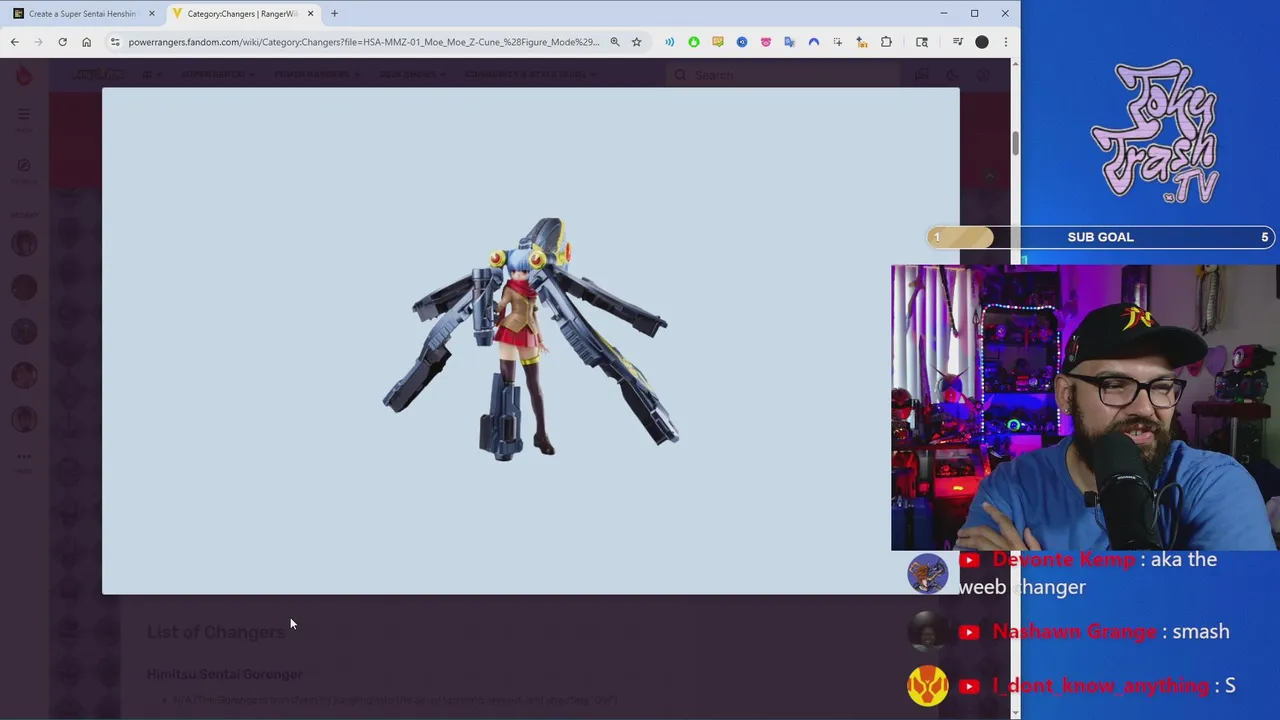Click the Sub Goal progress bar
Image resolution: width=1280 pixels, height=720 pixels.
[1100, 237]
